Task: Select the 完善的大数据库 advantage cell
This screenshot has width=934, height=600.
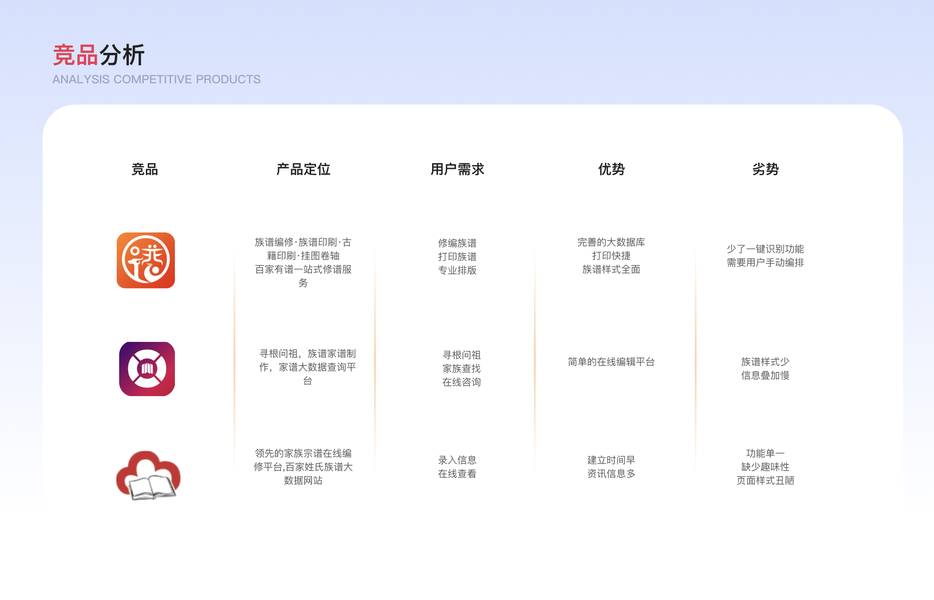Action: 611,256
